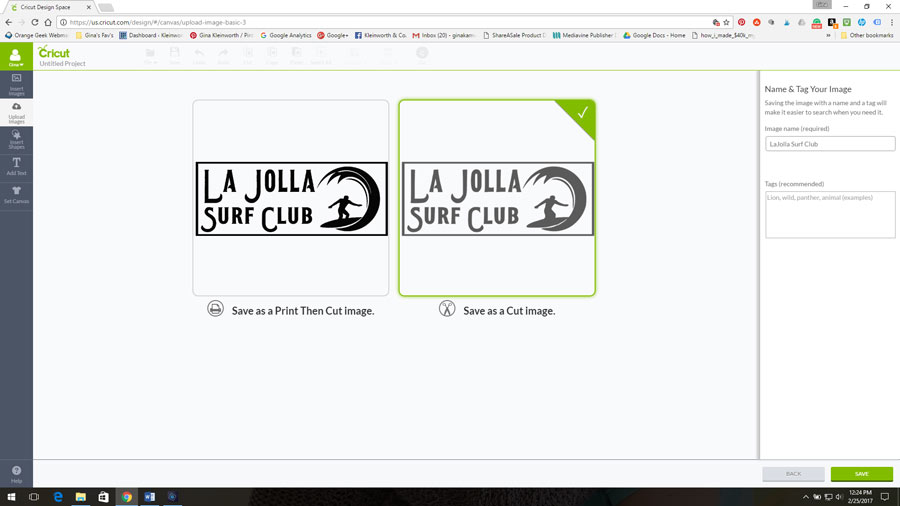Click the green SAVE button
The width and height of the screenshot is (900, 506).
coord(862,474)
